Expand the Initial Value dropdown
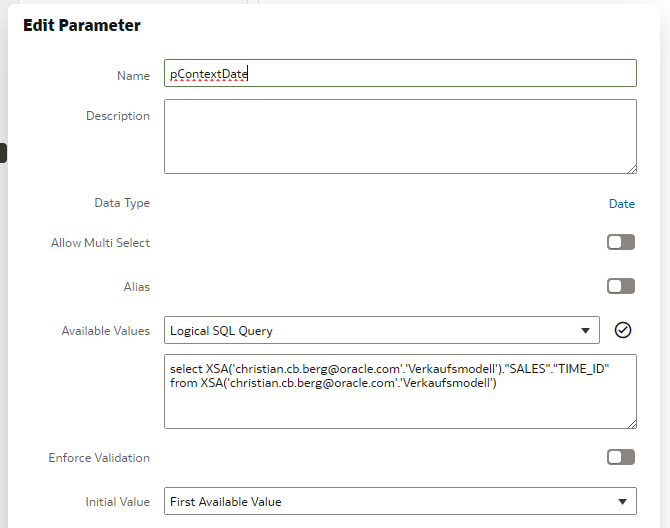Image resolution: width=670 pixels, height=528 pixels. tap(400, 501)
